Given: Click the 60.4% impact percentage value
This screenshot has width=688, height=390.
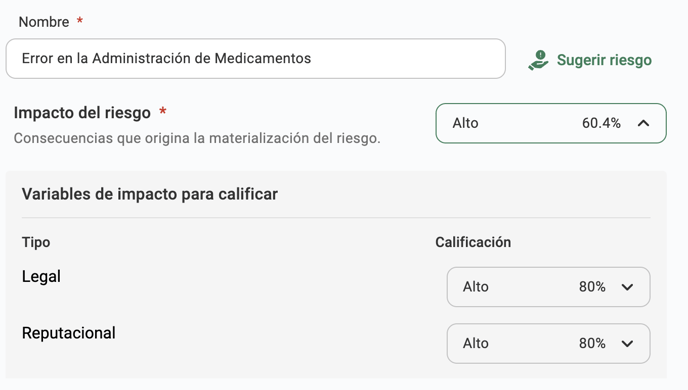Looking at the screenshot, I should point(601,123).
